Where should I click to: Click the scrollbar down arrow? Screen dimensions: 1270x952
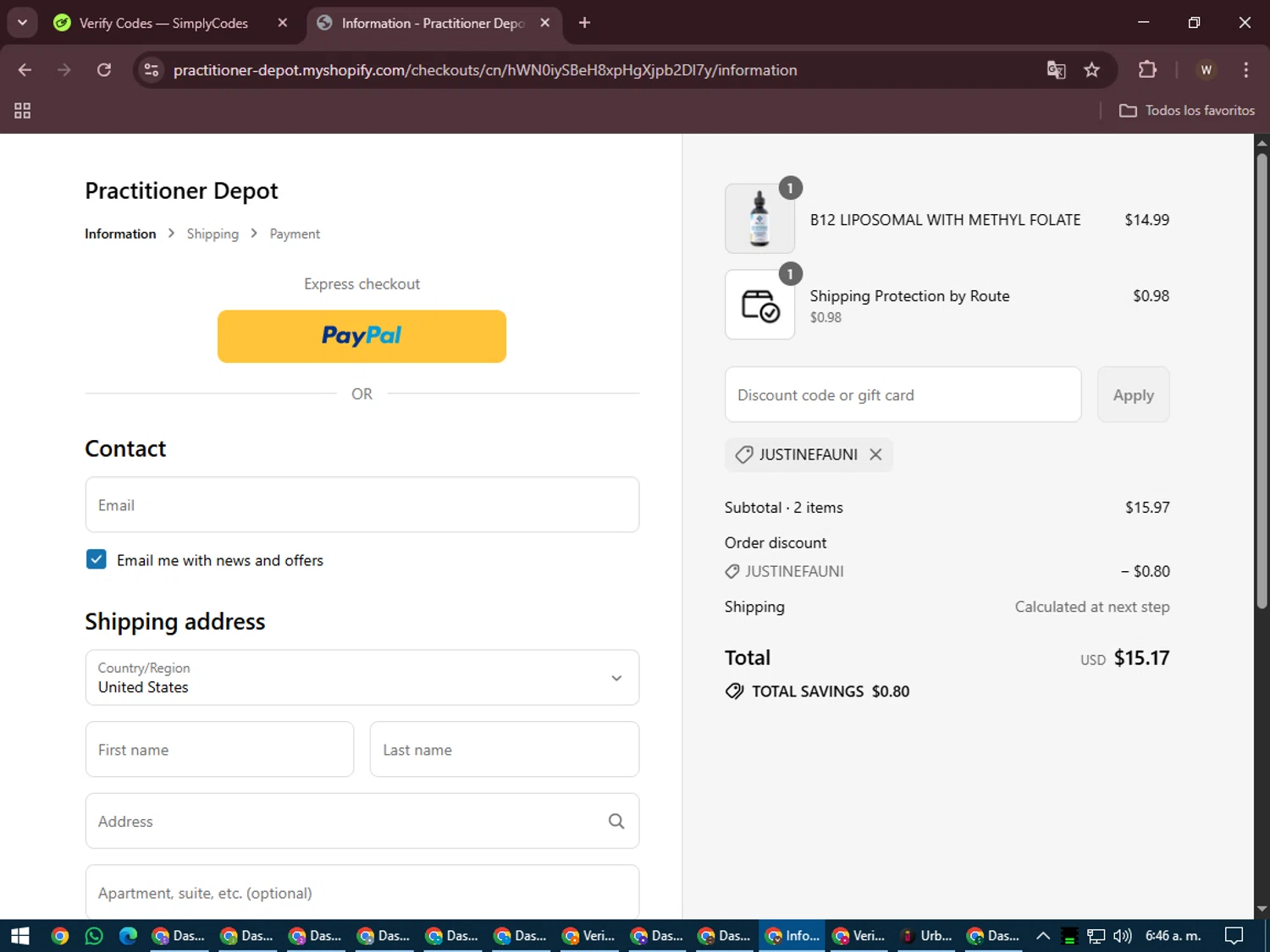(x=1262, y=910)
